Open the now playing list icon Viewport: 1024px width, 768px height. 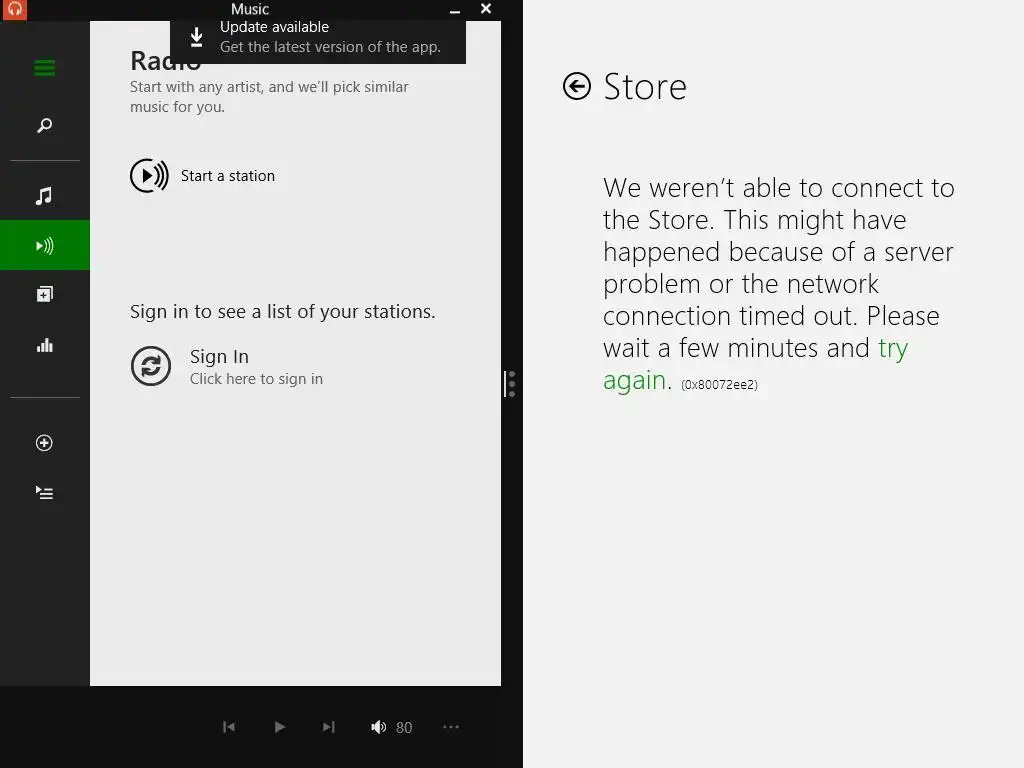pos(44,492)
